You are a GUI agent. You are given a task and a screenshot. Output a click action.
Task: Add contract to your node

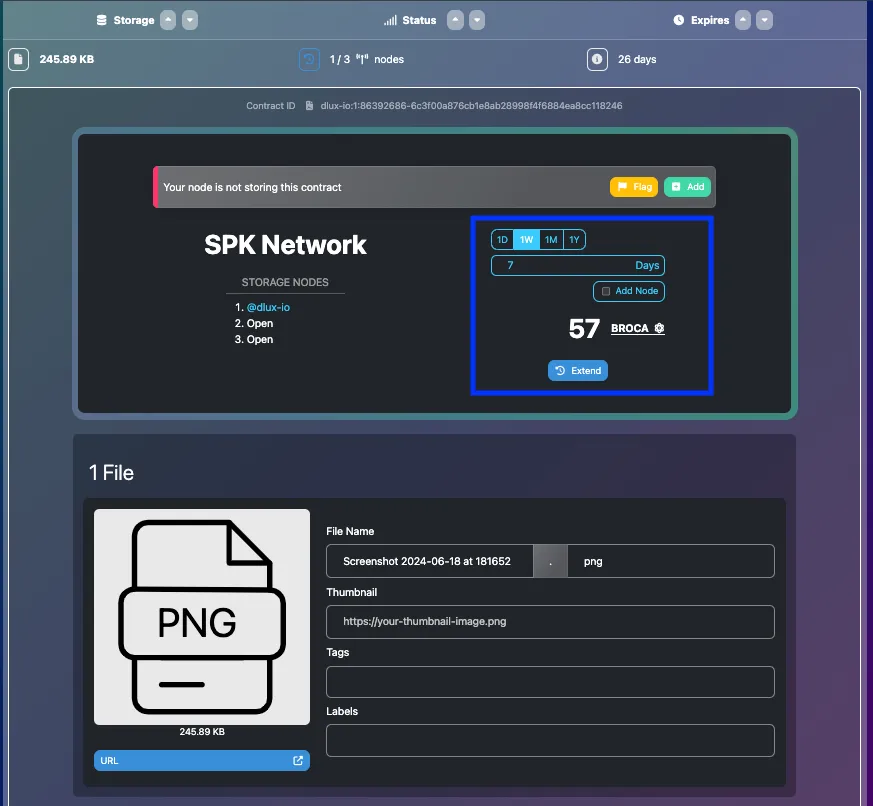pos(688,187)
